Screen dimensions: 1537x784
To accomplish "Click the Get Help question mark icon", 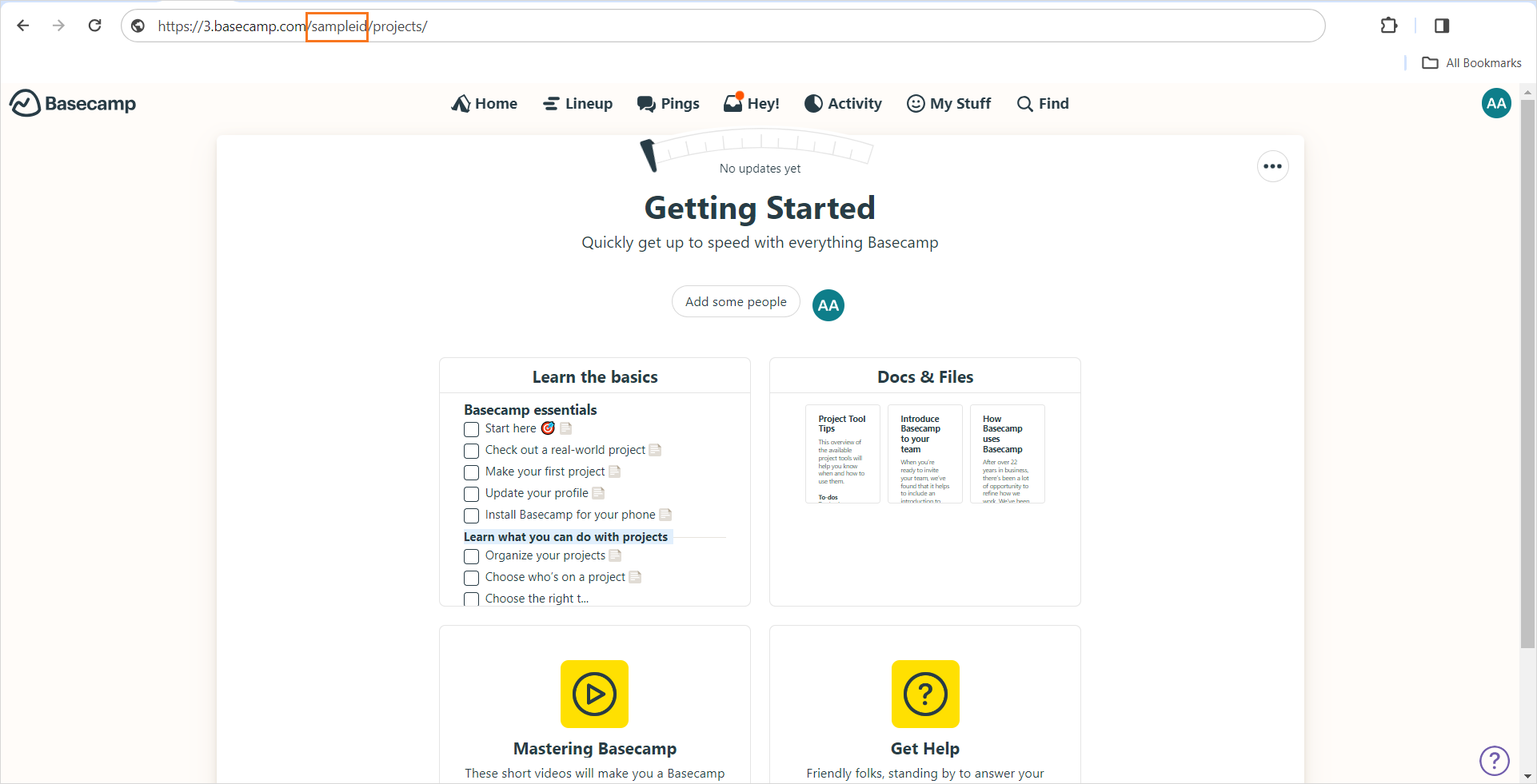I will pyautogui.click(x=925, y=694).
